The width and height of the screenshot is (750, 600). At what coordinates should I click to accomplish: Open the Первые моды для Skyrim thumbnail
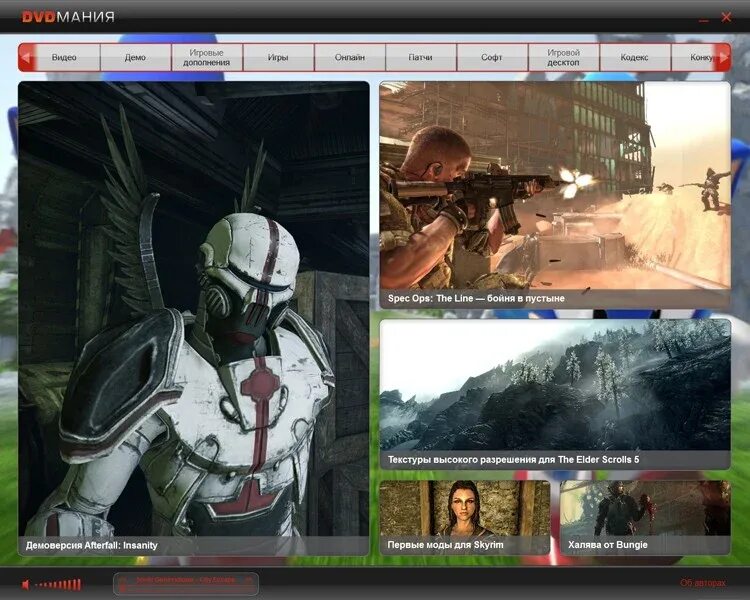tap(464, 518)
